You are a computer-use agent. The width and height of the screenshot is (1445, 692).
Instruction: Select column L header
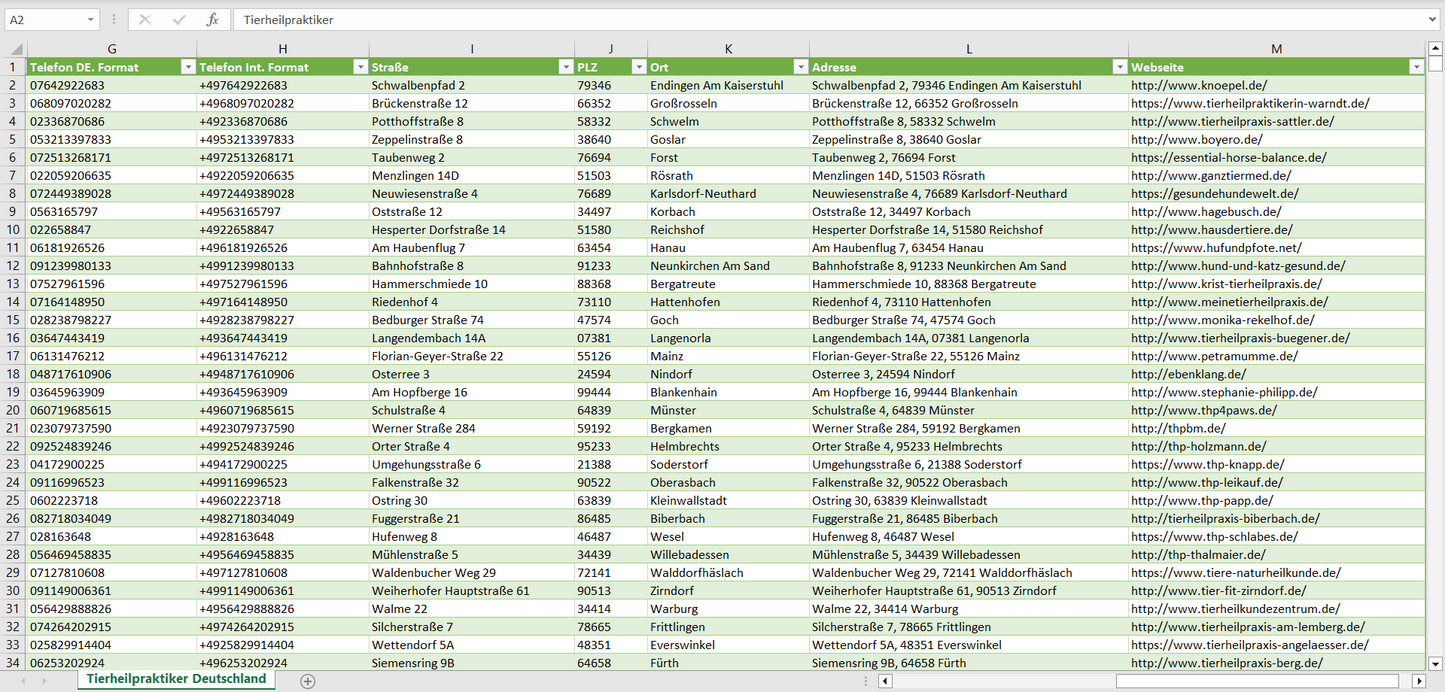[x=968, y=49]
